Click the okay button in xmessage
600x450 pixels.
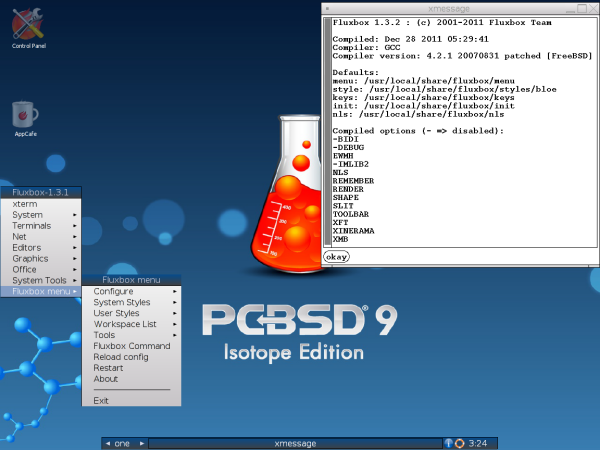pyautogui.click(x=336, y=257)
